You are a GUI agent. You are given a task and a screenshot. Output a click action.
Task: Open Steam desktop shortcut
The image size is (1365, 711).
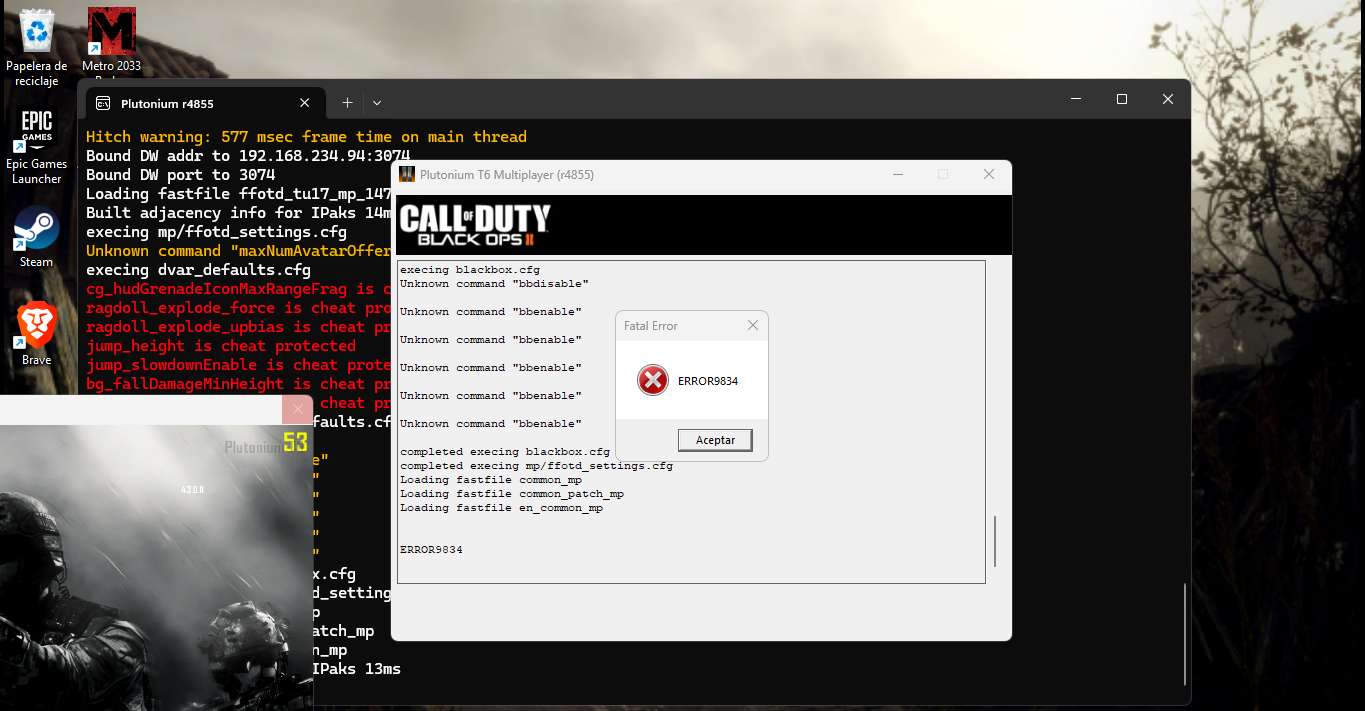[x=37, y=237]
